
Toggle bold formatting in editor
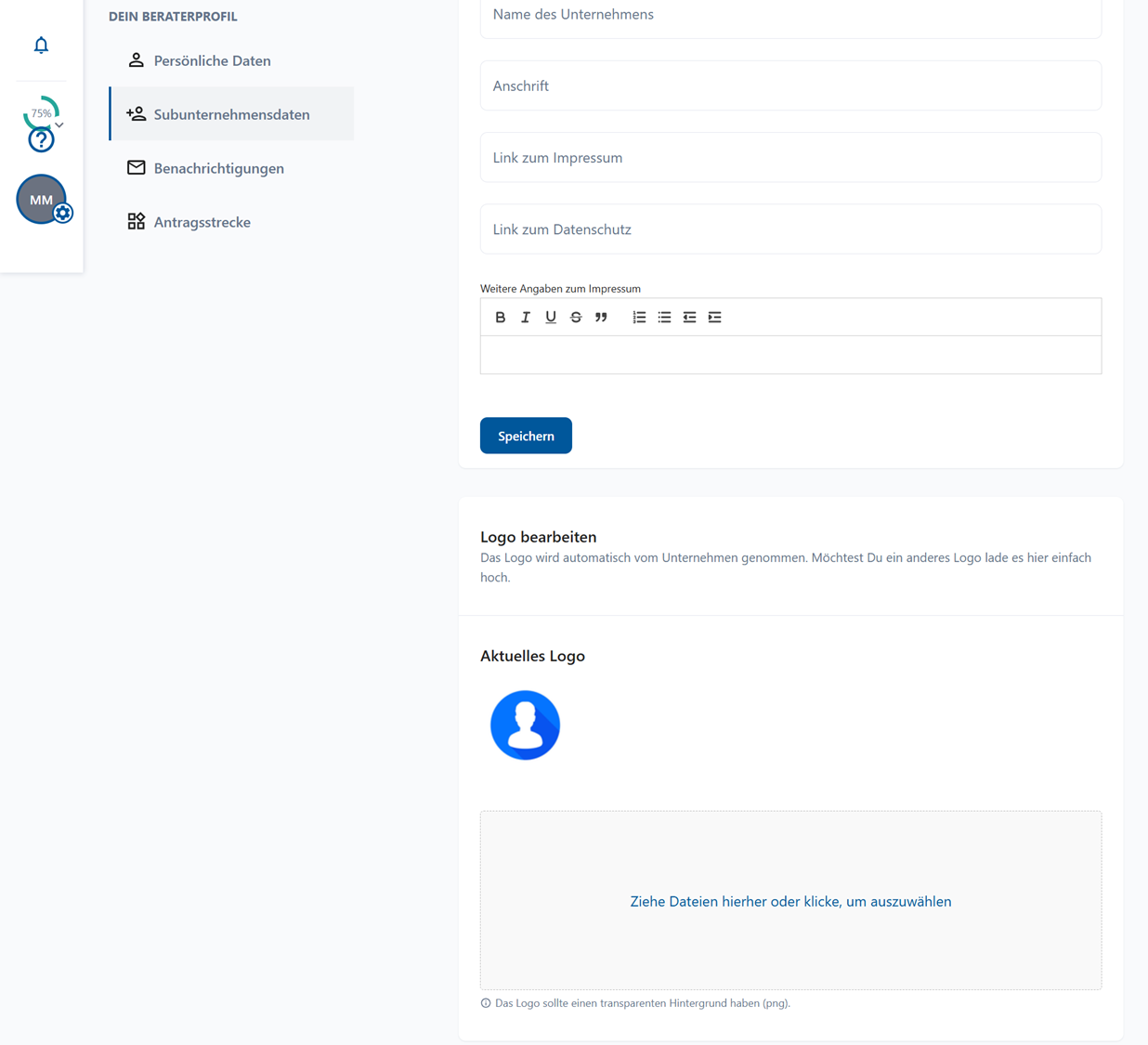[501, 318]
